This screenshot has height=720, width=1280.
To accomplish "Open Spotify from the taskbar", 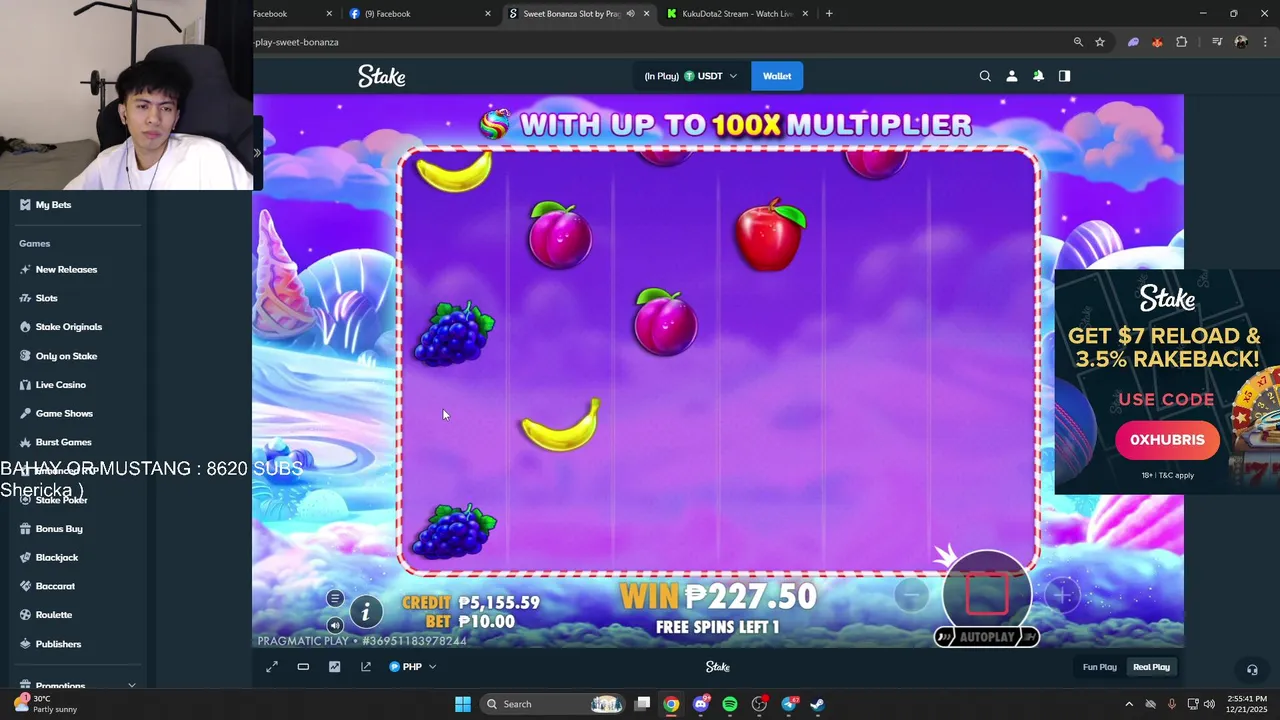I will [x=730, y=704].
